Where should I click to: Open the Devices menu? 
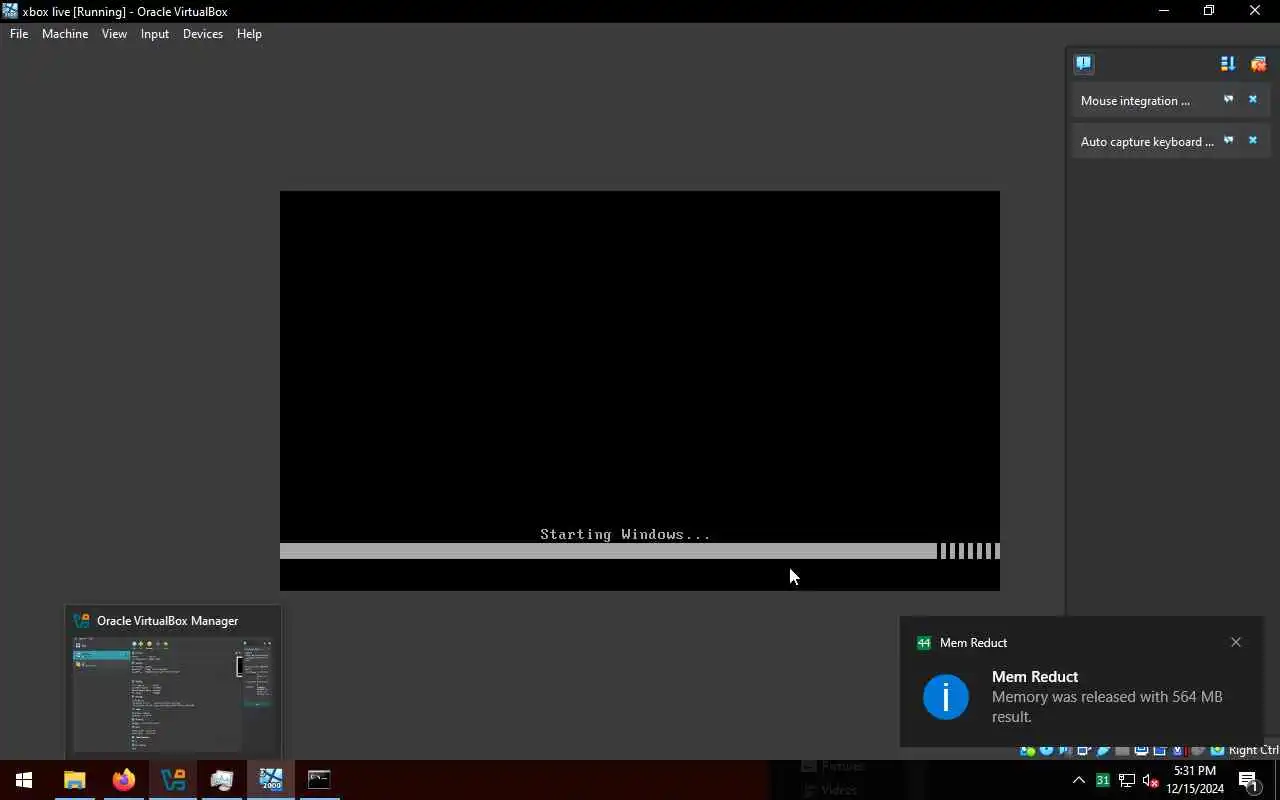tap(203, 34)
